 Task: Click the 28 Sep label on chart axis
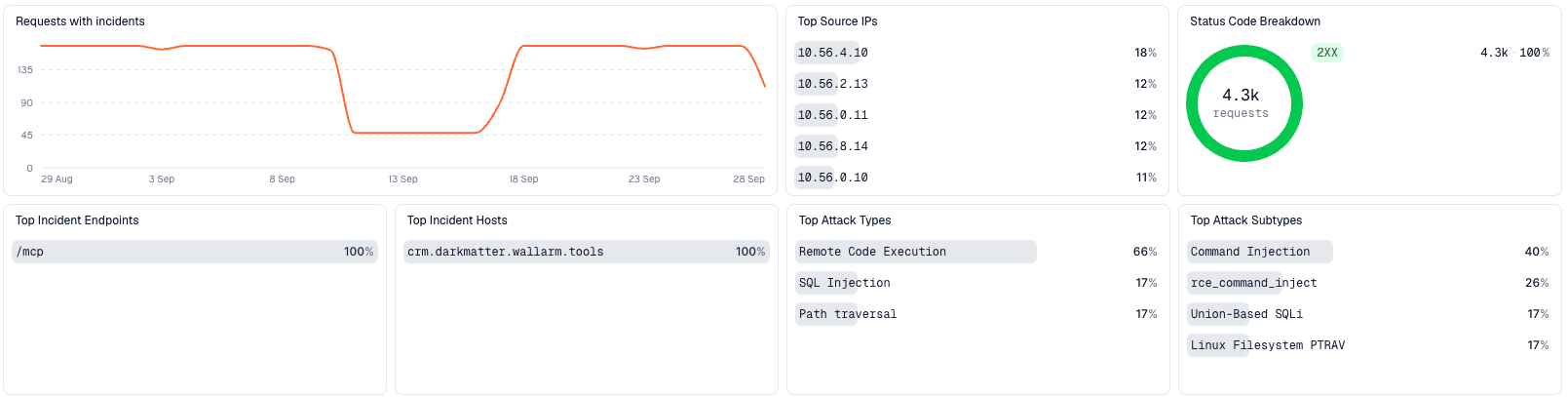coord(748,179)
